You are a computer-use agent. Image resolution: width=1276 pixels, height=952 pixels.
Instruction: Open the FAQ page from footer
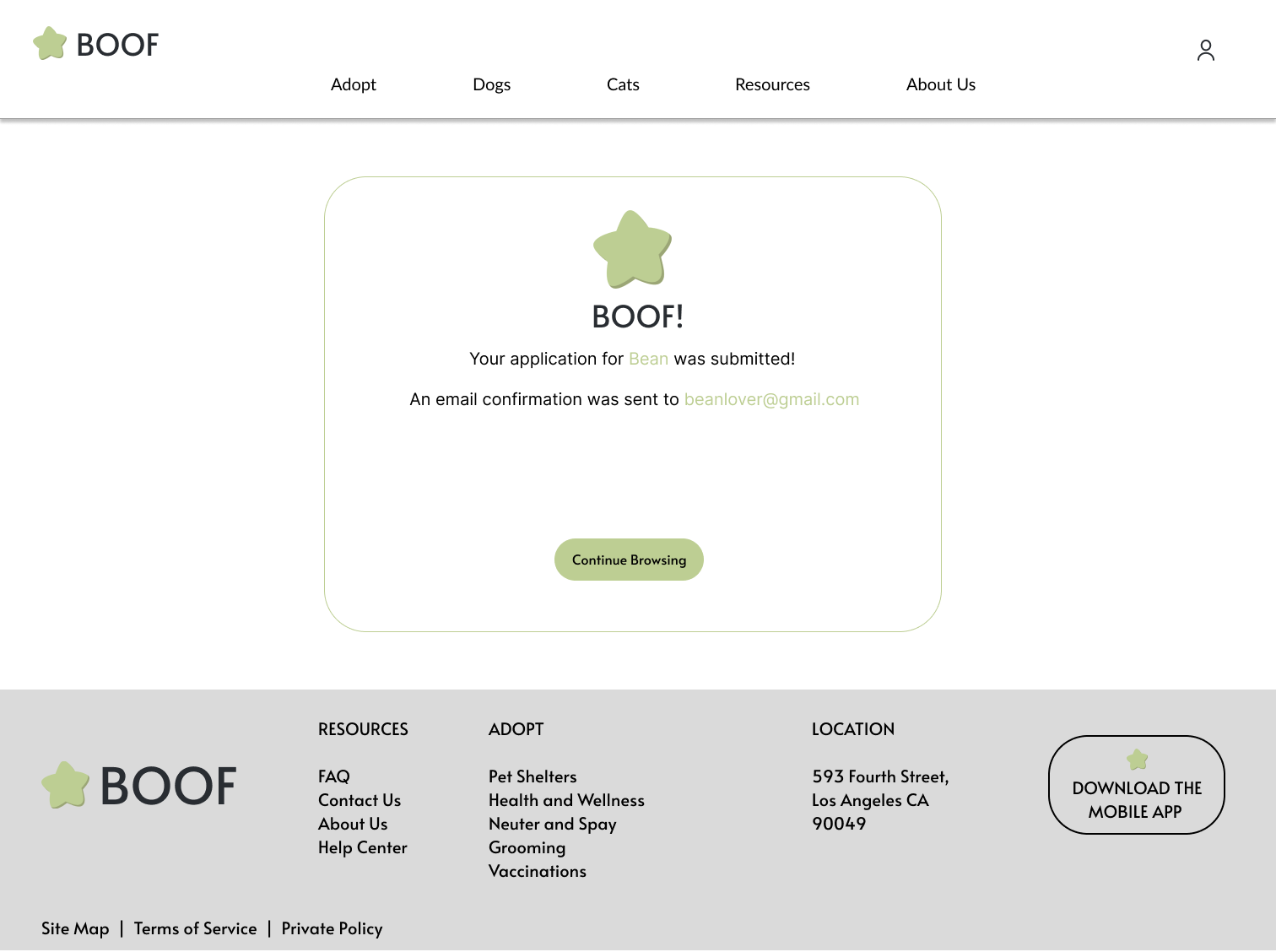333,776
